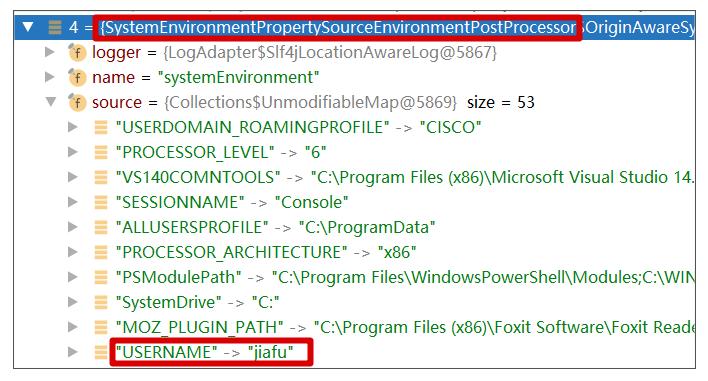Expand the name field arrow

[x=50, y=77]
